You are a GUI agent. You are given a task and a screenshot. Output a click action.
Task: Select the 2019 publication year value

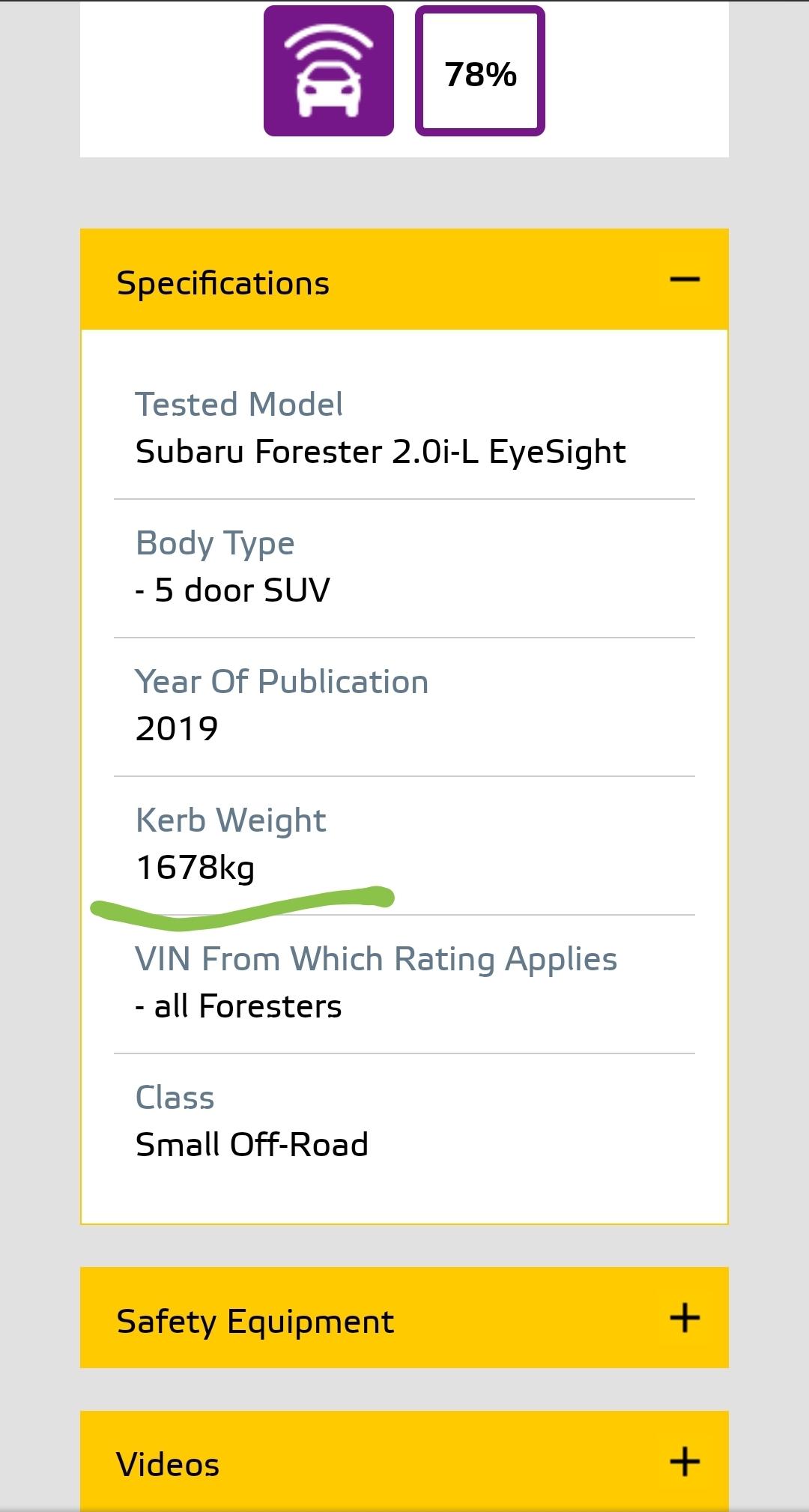(177, 729)
